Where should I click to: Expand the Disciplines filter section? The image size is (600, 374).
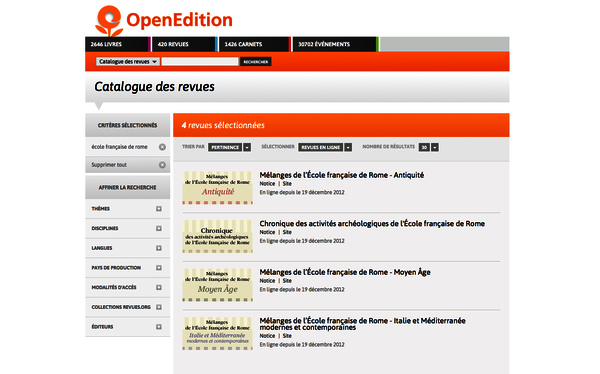tap(159, 229)
